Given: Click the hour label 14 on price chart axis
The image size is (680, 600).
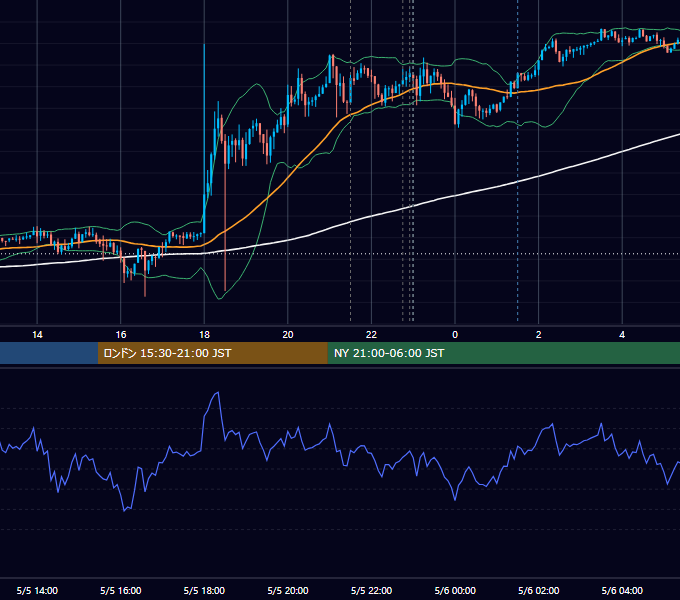Looking at the screenshot, I should pyautogui.click(x=37, y=334).
